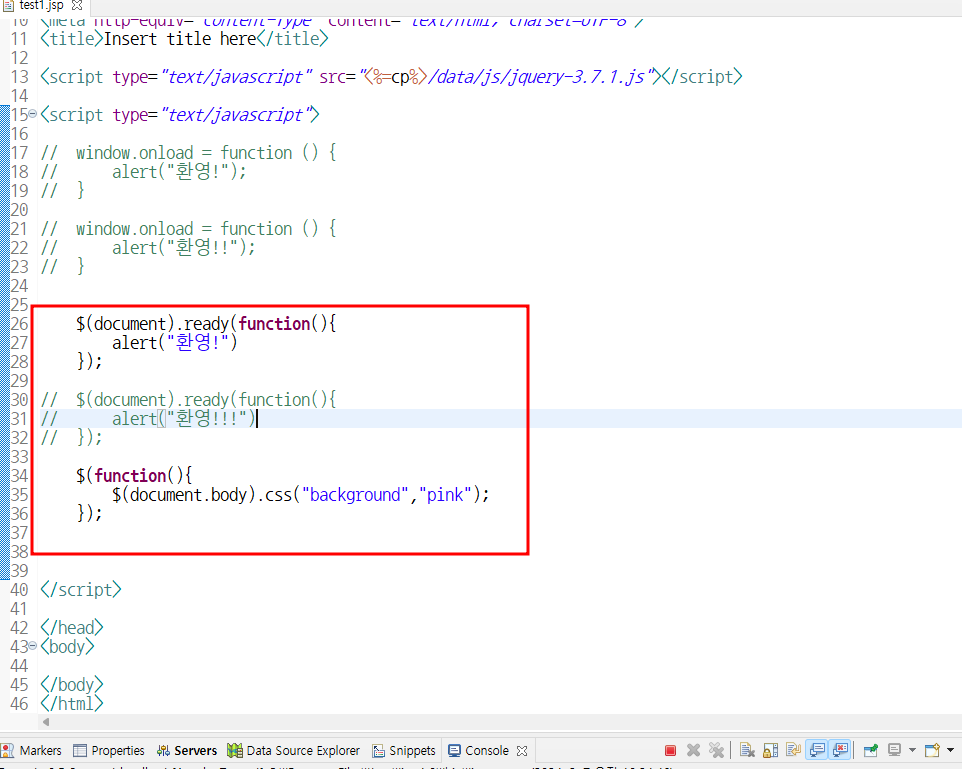Click the Servers tab icon
962x769 pixels.
coord(163,751)
